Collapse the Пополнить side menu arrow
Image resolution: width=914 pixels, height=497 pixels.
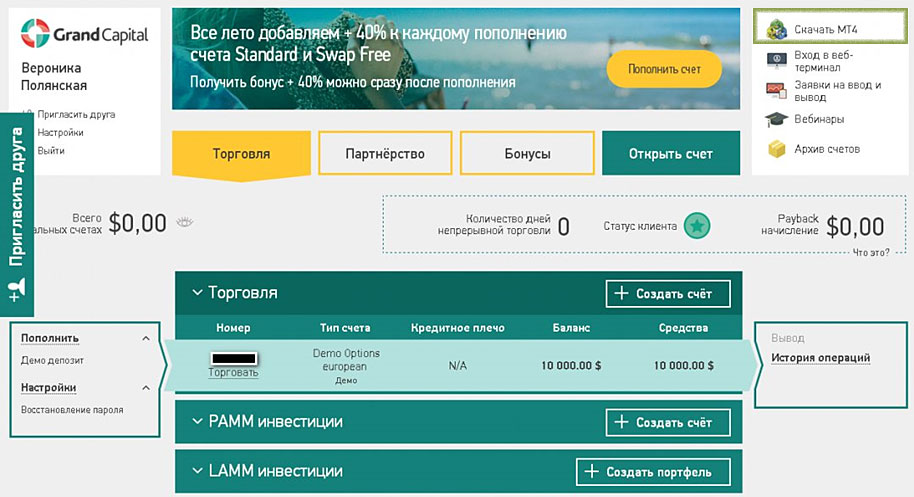tap(146, 338)
